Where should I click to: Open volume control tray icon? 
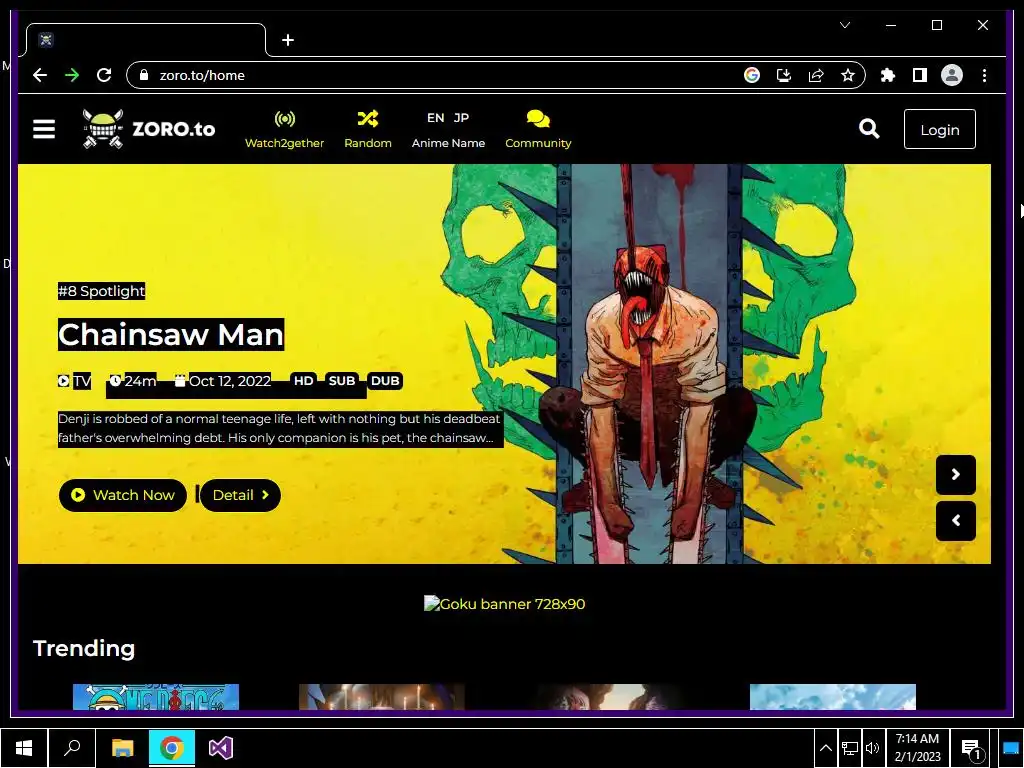(872, 748)
